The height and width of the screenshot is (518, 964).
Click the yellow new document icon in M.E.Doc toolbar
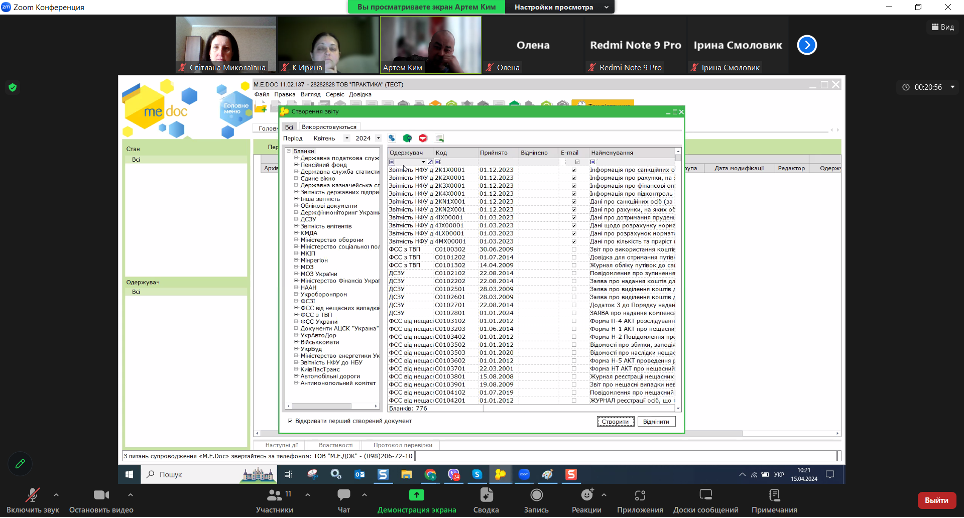261,108
